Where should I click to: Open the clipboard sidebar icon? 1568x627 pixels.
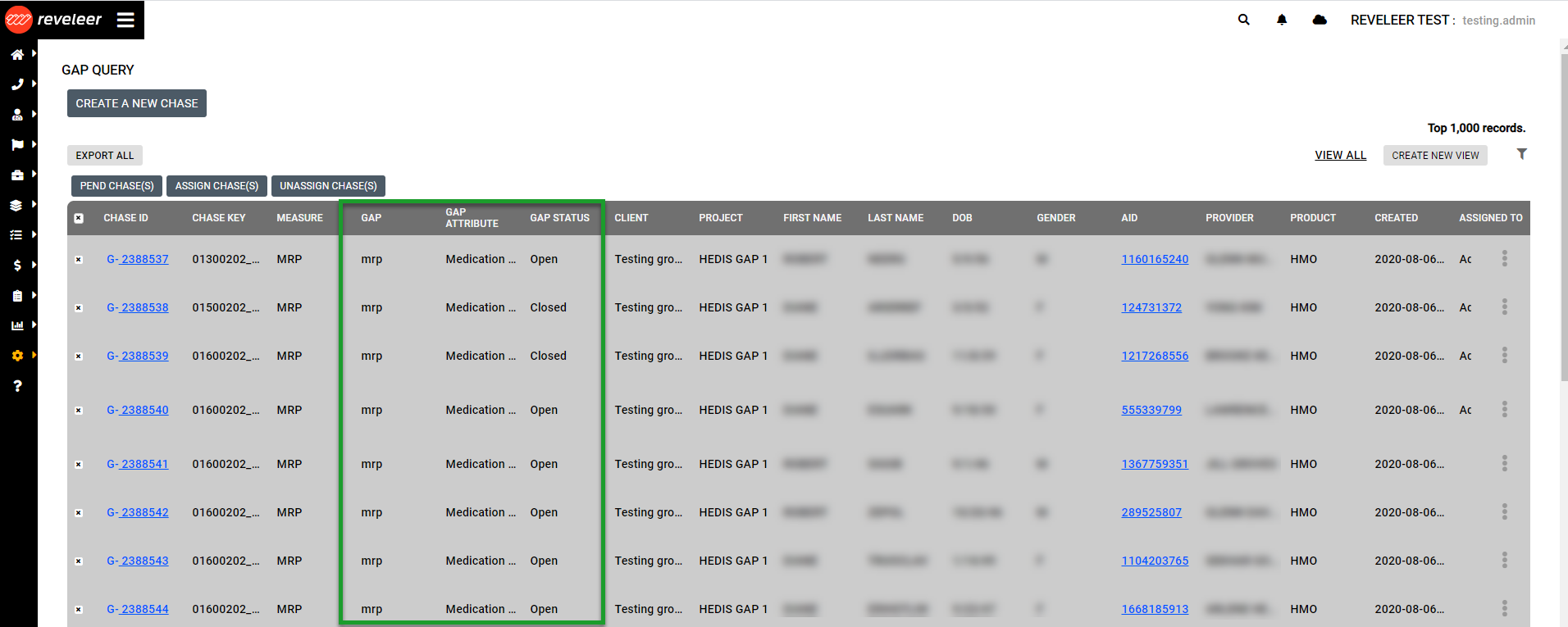(x=17, y=296)
